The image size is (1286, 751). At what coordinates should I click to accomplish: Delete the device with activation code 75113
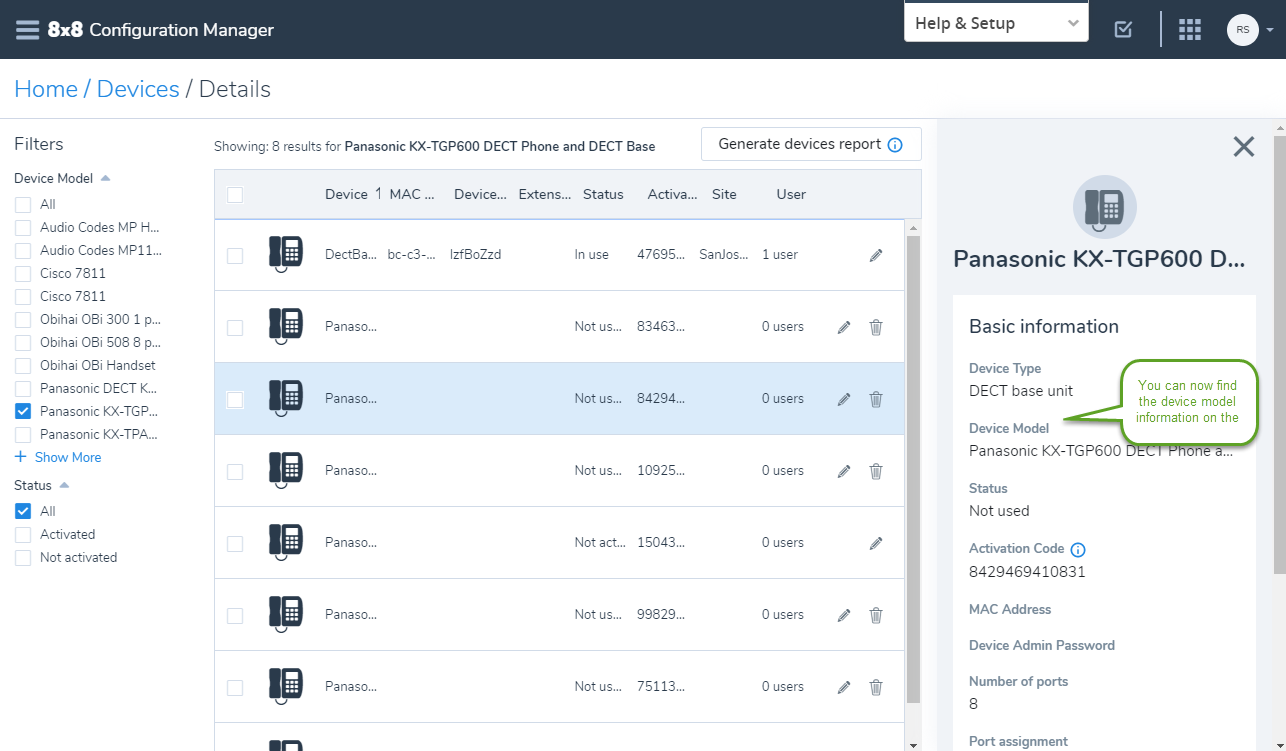click(876, 687)
